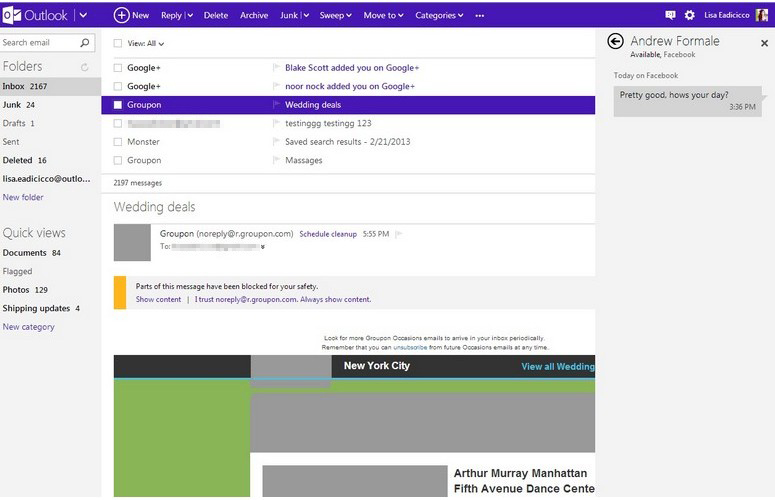Flag the noor nock added you message
Image resolution: width=775 pixels, height=500 pixels.
[276, 86]
